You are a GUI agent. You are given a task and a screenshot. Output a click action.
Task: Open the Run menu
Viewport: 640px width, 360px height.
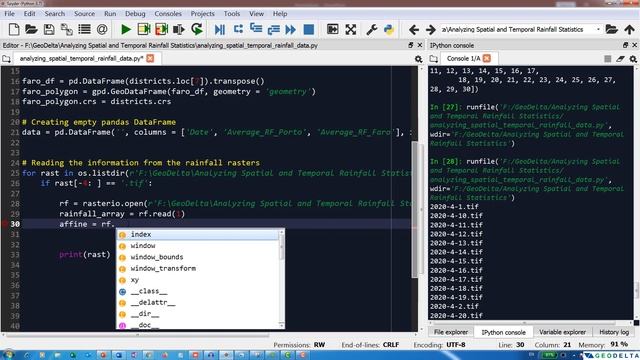pyautogui.click(x=110, y=13)
